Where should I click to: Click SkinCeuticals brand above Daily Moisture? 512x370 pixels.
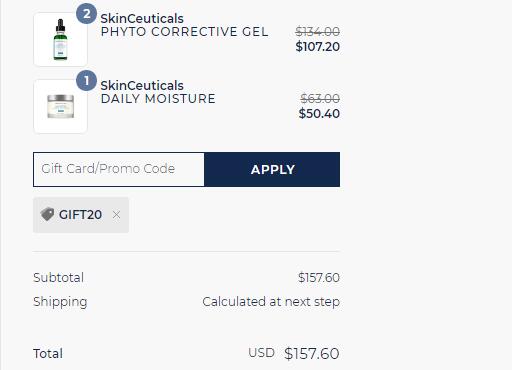(x=142, y=86)
